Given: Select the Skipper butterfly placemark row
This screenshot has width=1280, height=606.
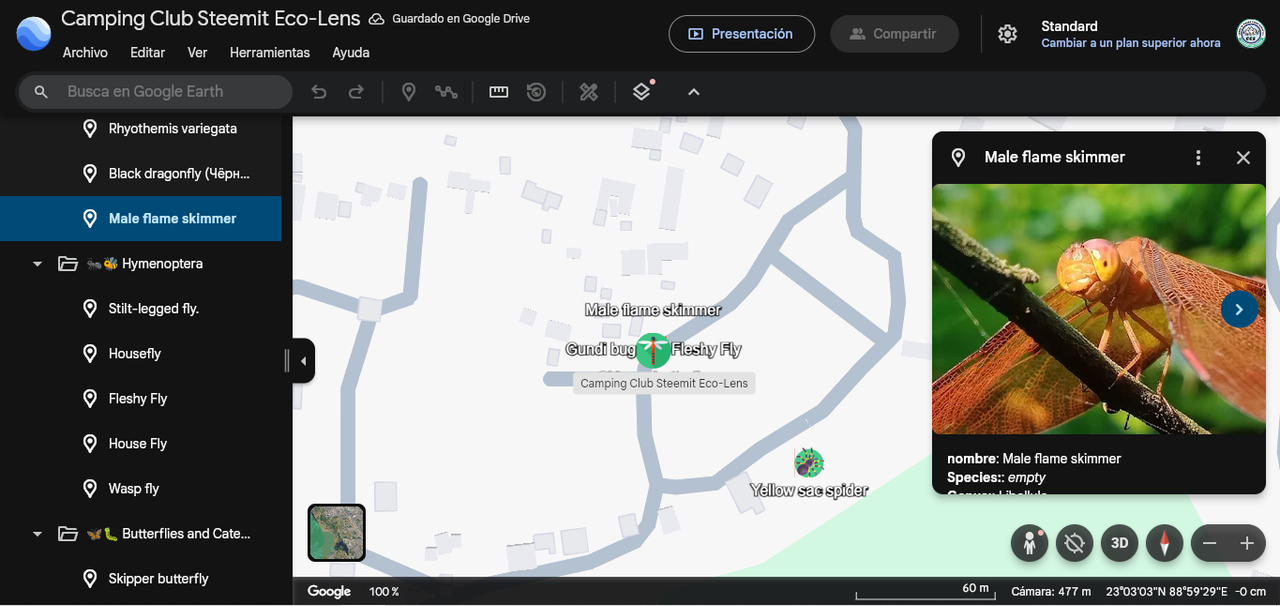Looking at the screenshot, I should tap(140, 579).
